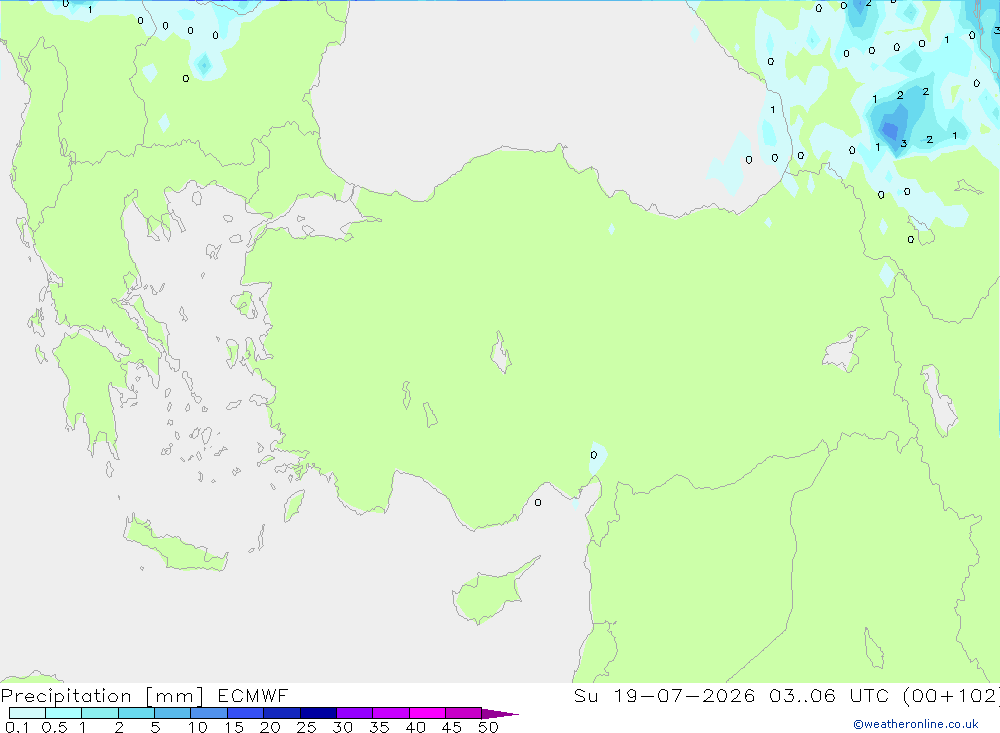Click the 1–2 mm legend color swatch
The width and height of the screenshot is (1000, 733).
pyautogui.click(x=99, y=713)
